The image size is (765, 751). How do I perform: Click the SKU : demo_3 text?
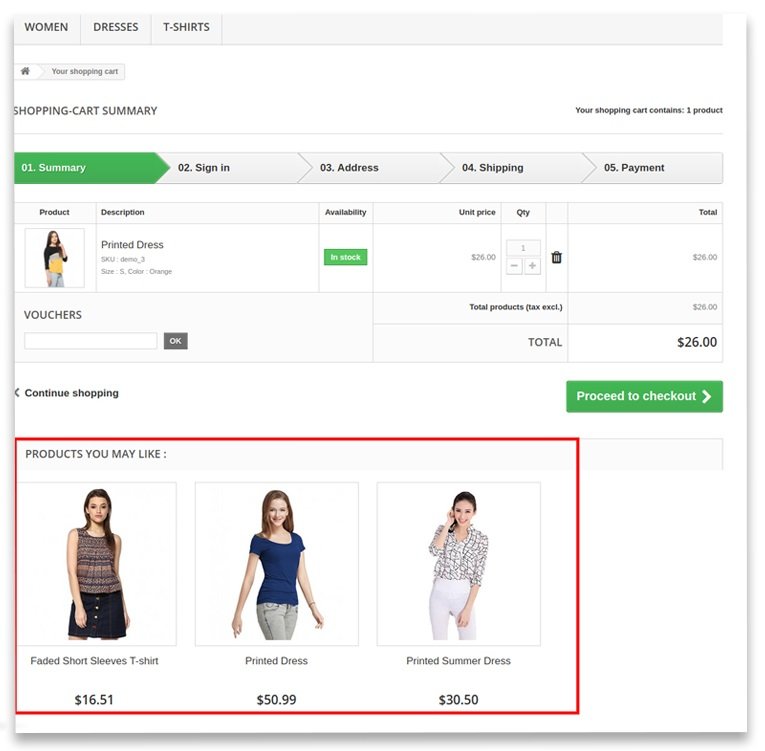click(123, 260)
